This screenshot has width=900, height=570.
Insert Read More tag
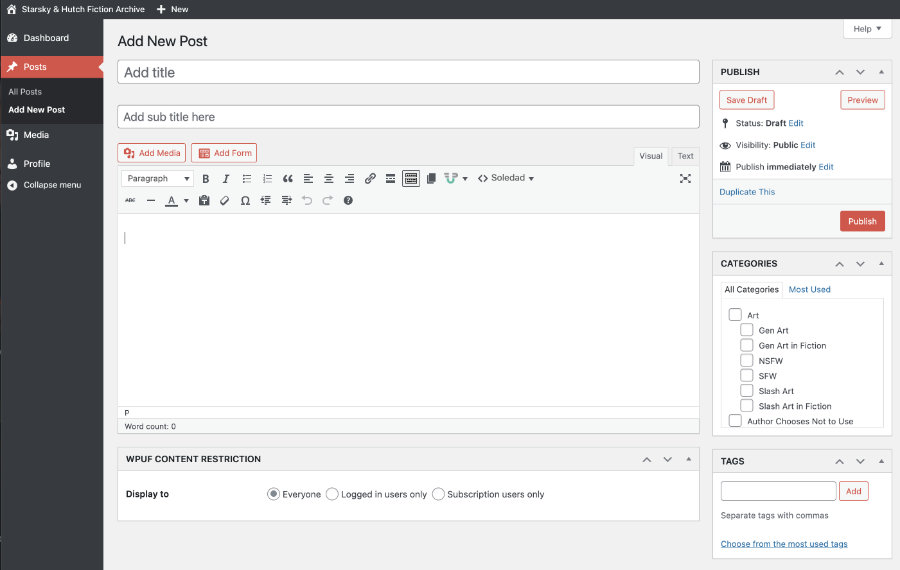390,179
